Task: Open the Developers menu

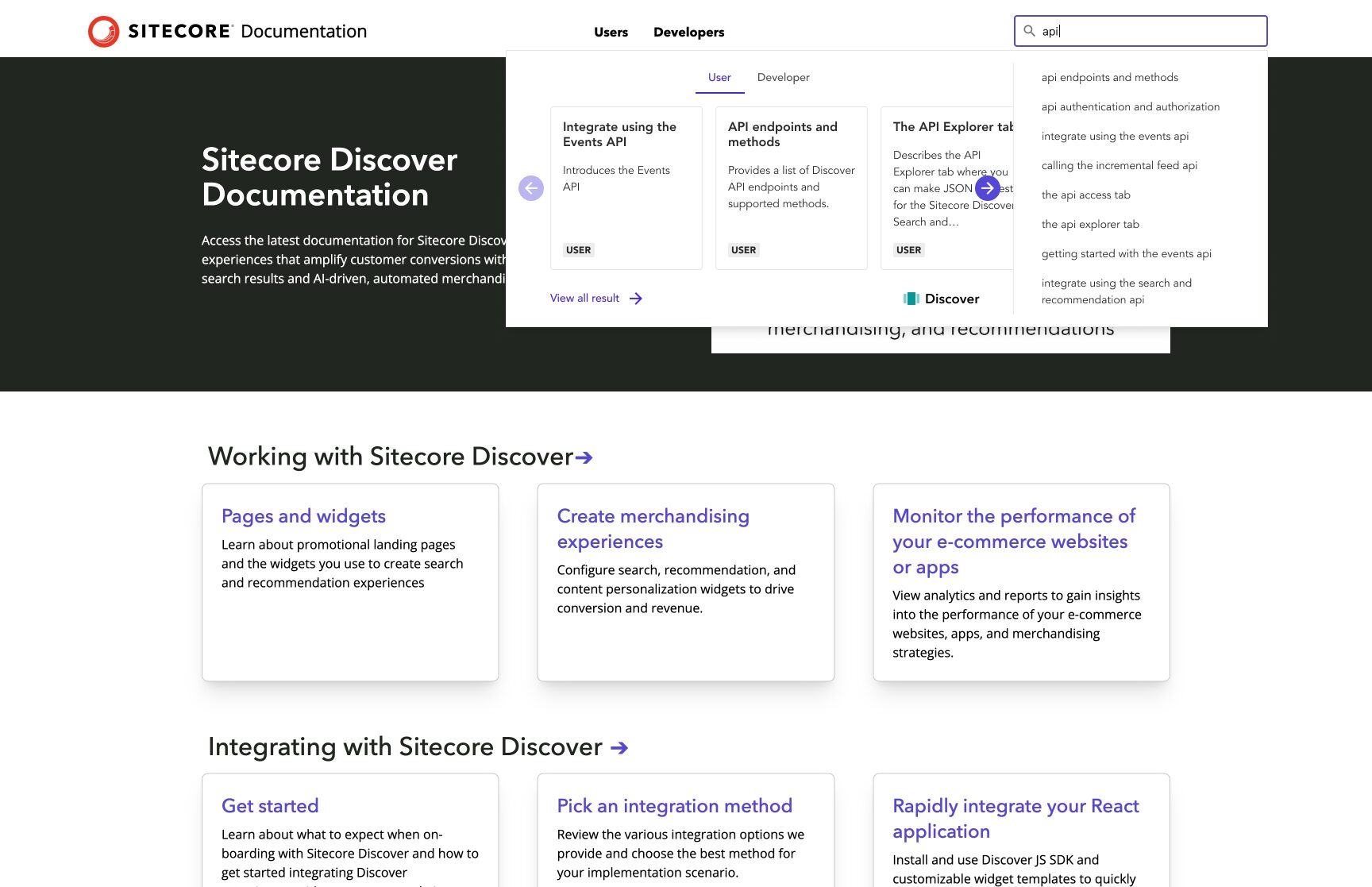Action: click(688, 32)
